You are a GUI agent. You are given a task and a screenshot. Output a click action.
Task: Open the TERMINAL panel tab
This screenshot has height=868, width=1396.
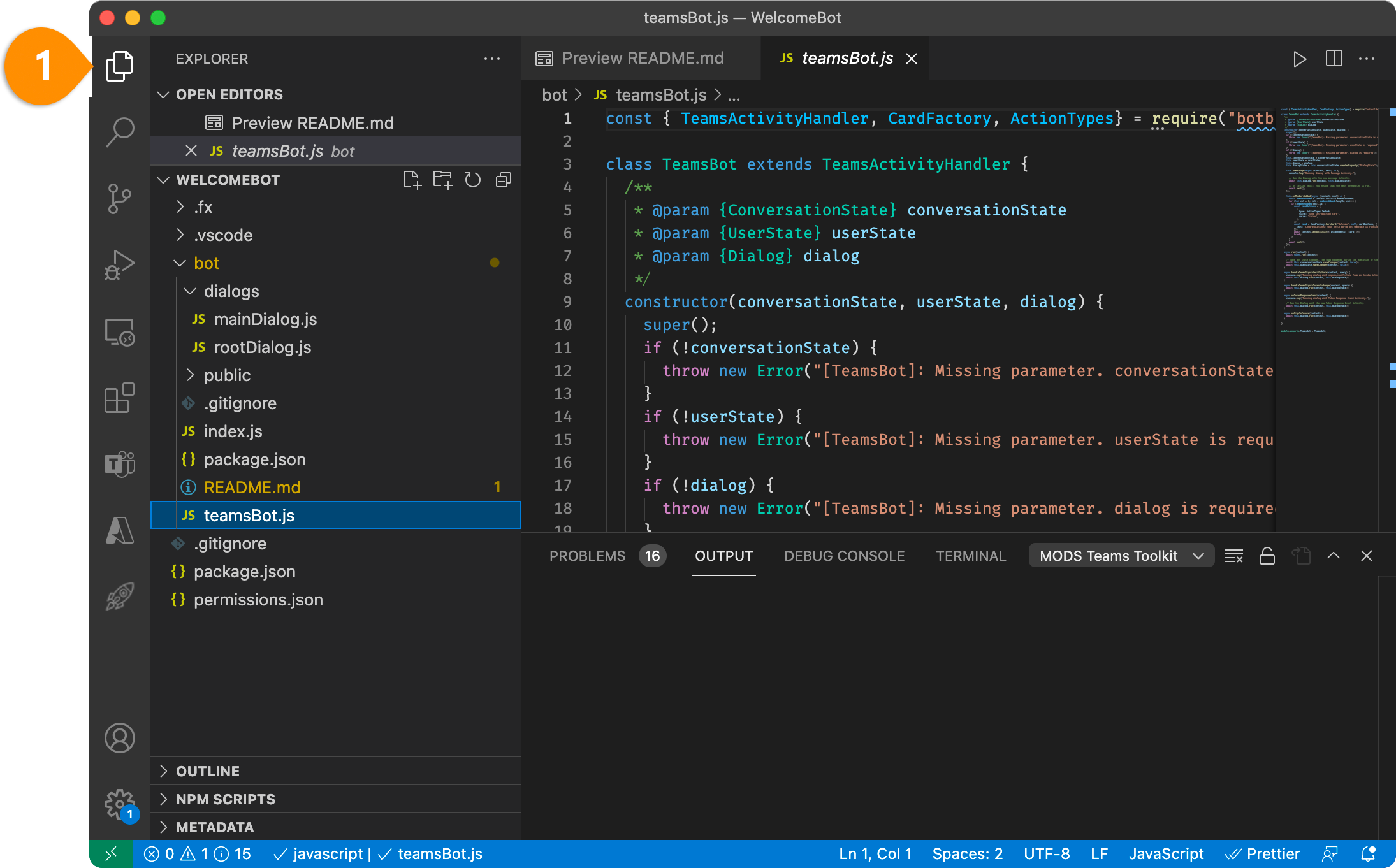(971, 555)
